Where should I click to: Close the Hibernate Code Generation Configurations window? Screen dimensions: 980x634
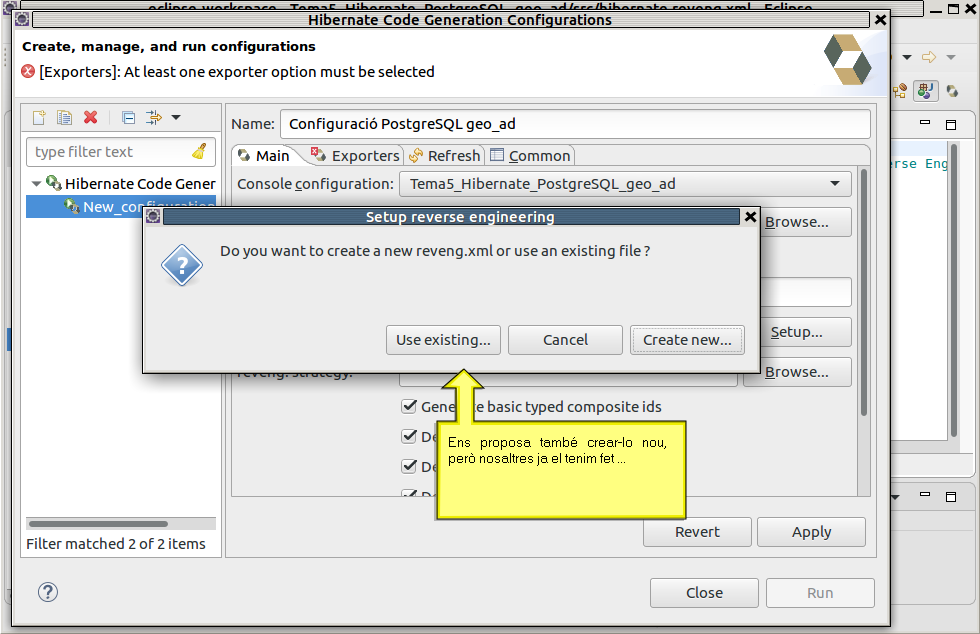(880, 20)
